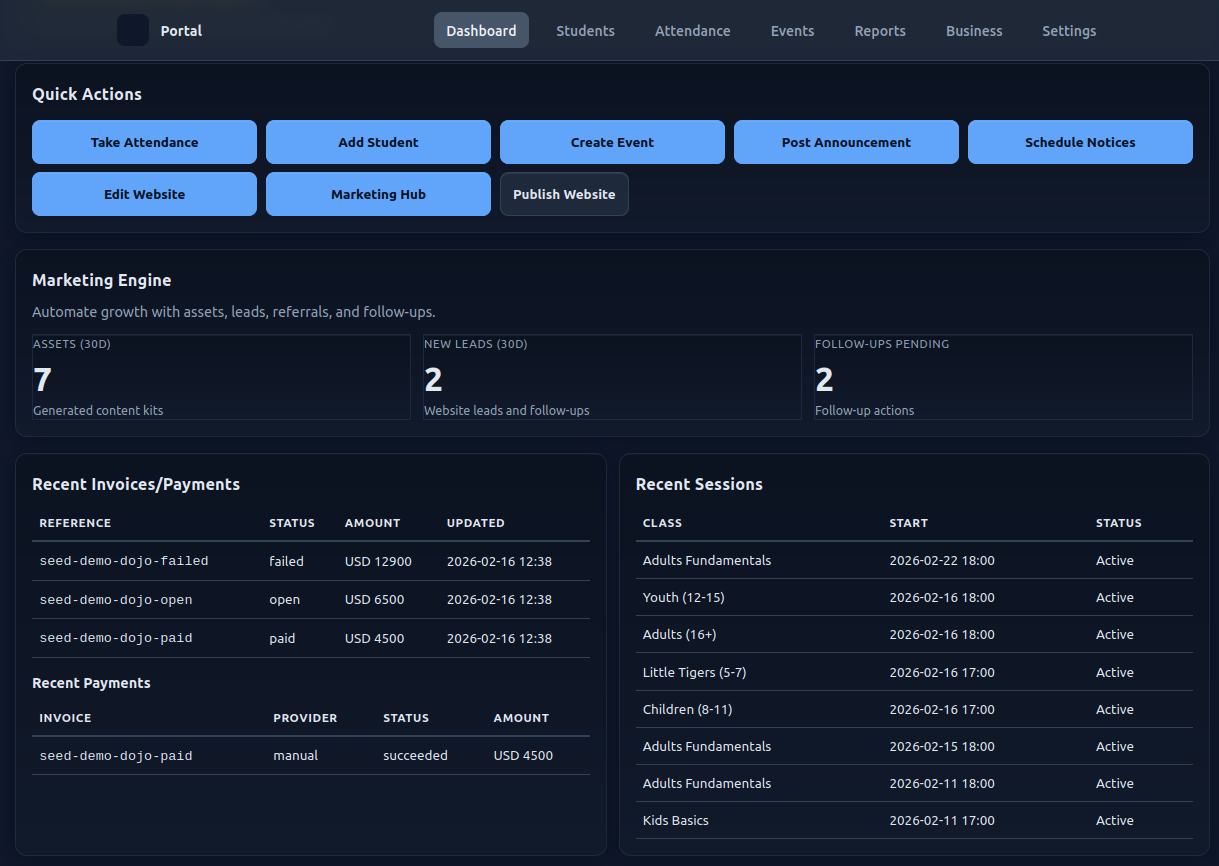
Task: Select Post Announcement
Action: 846,142
